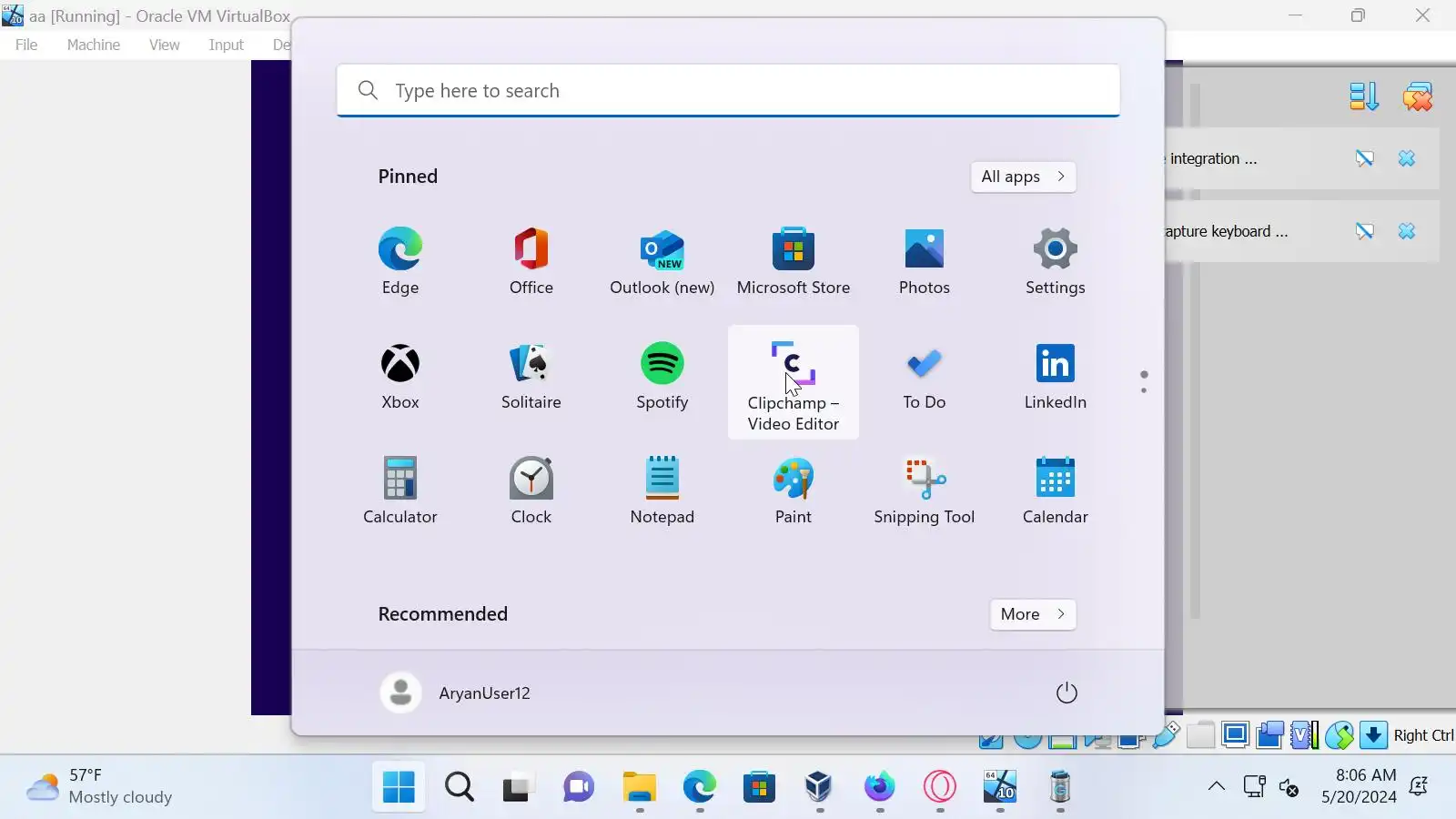Click the VirtualBox CPU virtualization status icon

click(1304, 734)
